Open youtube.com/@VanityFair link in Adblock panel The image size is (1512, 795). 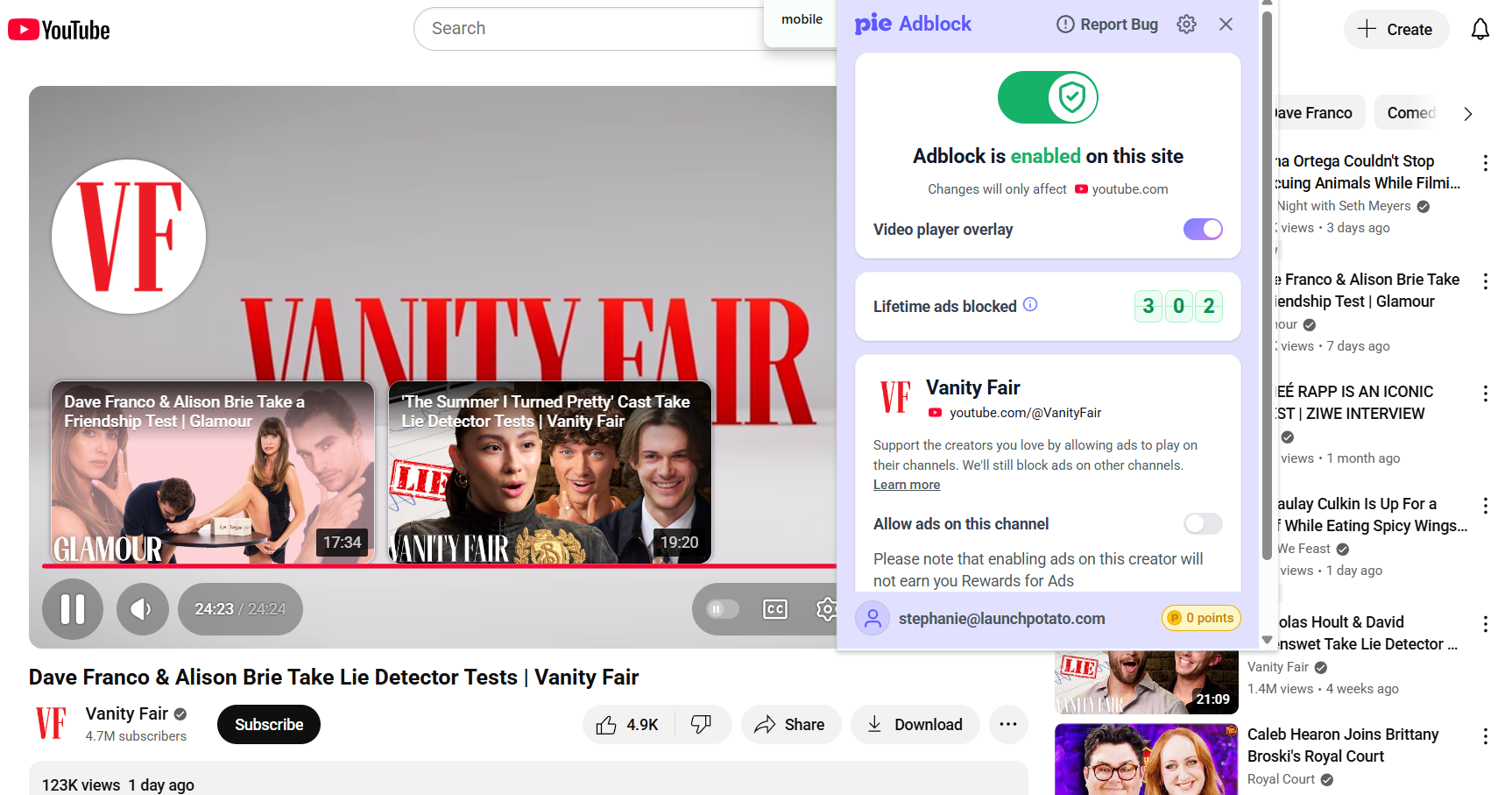pyautogui.click(x=1025, y=413)
